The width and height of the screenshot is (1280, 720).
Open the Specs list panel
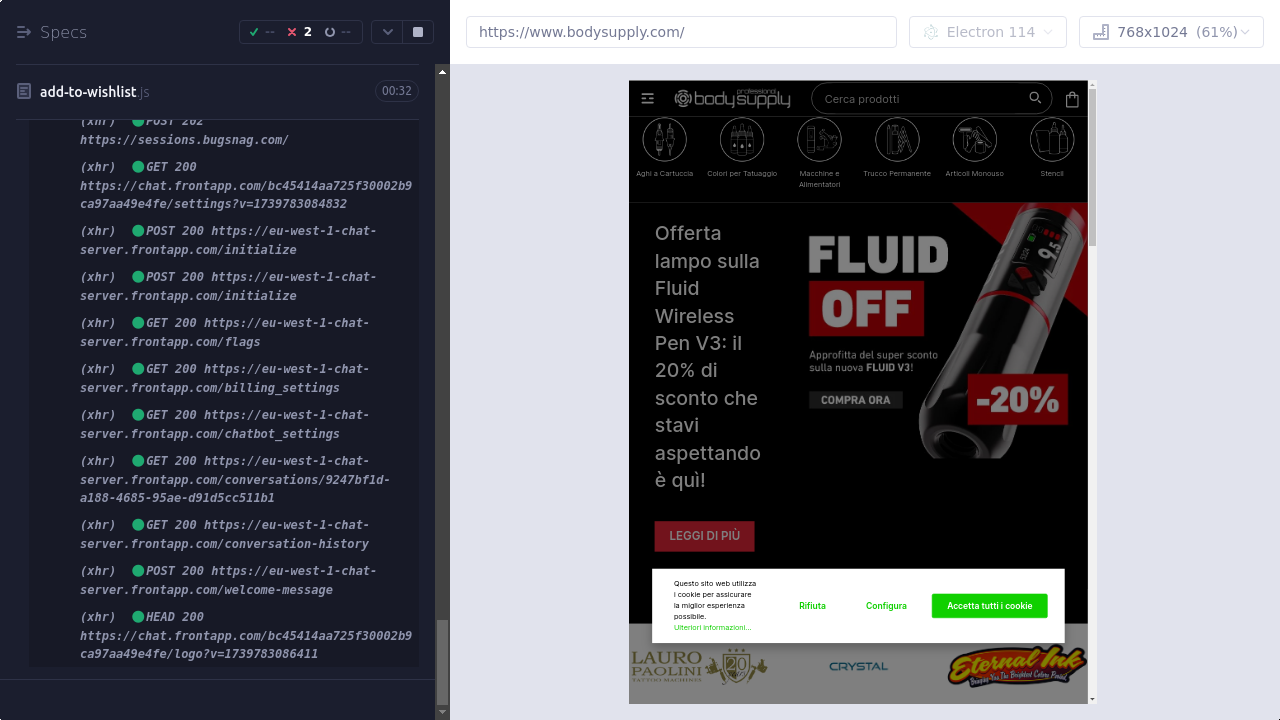tap(52, 32)
